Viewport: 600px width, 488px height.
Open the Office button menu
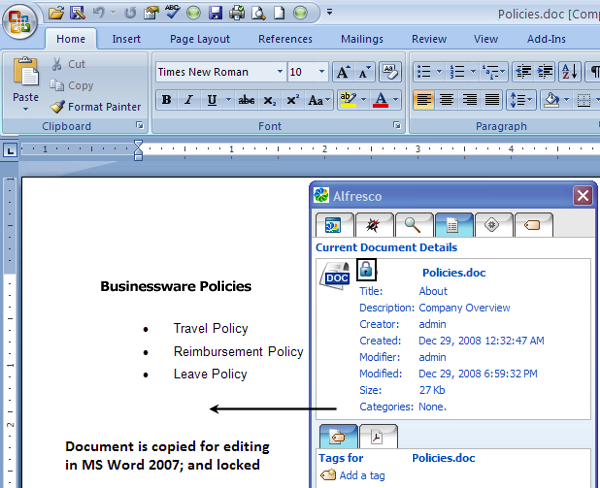(20, 21)
